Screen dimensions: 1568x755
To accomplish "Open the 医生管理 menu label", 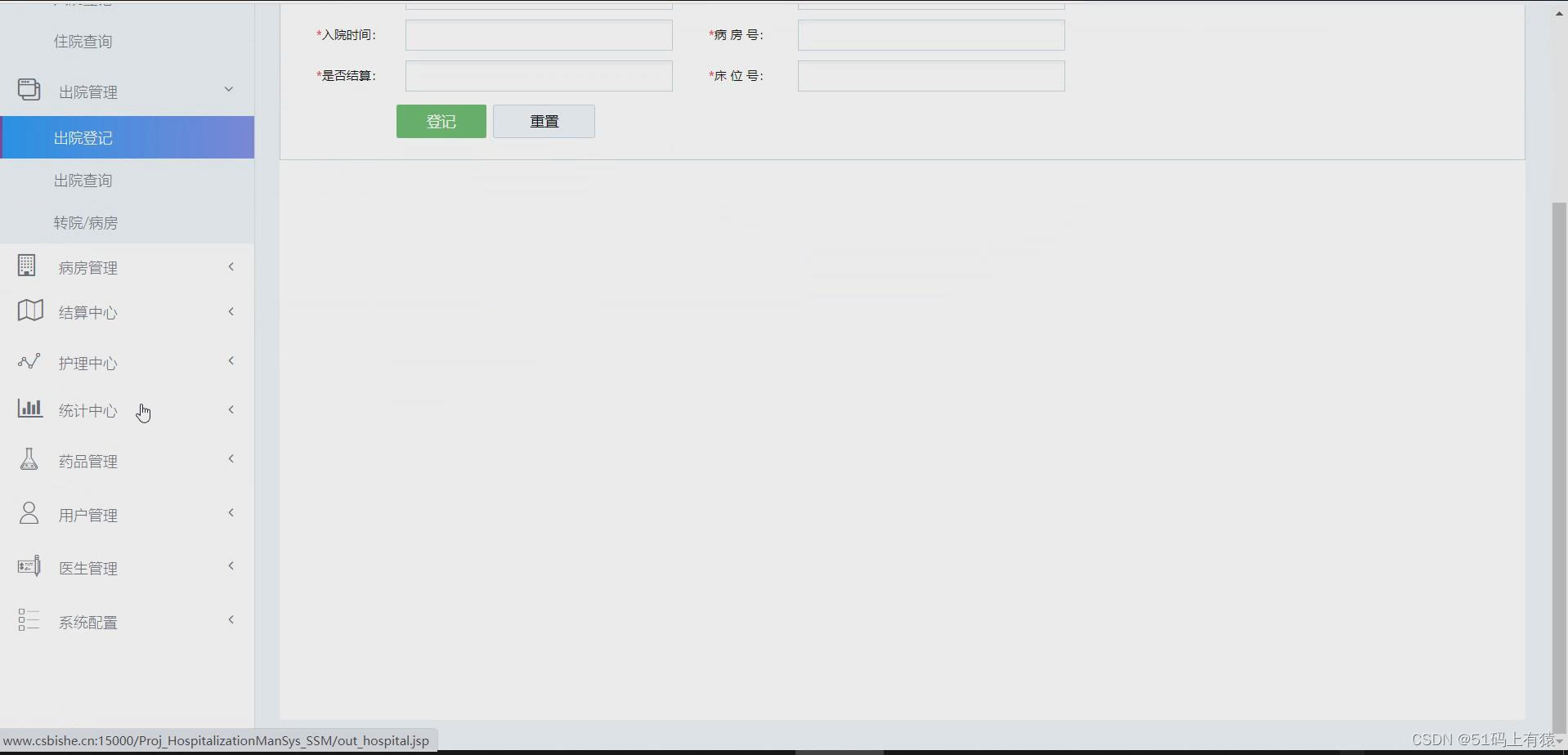I will coord(88,569).
